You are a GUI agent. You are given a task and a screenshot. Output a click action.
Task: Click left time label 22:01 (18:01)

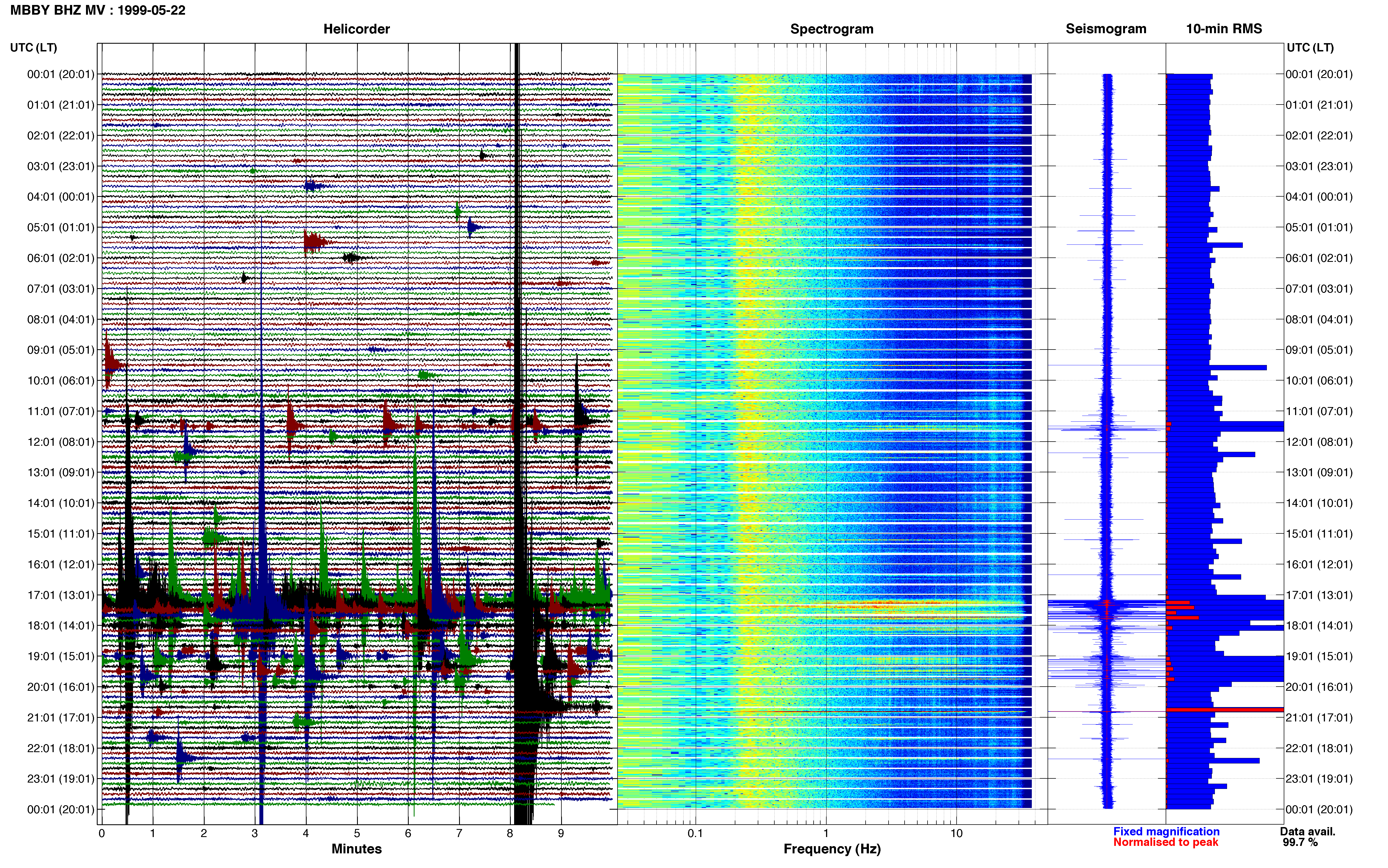coord(61,748)
